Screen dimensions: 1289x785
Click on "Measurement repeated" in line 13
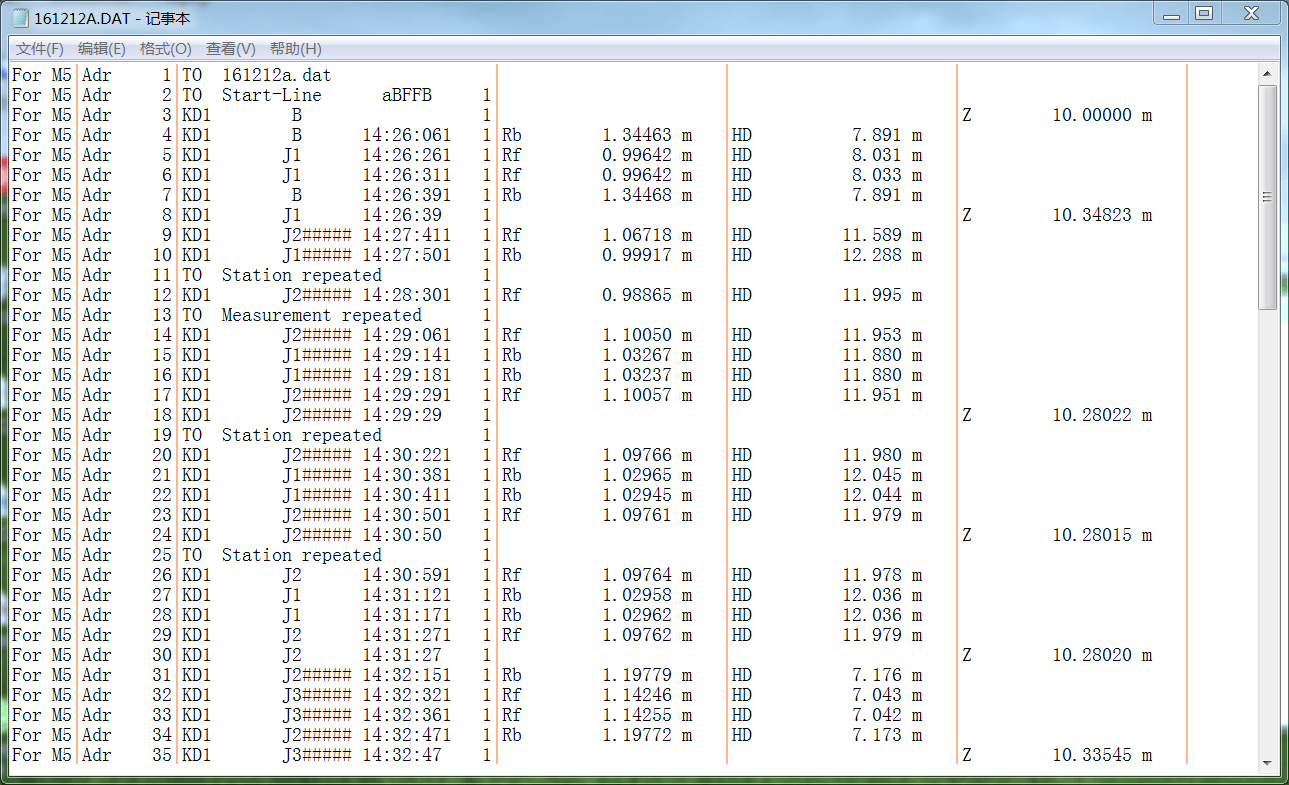click(x=321, y=315)
